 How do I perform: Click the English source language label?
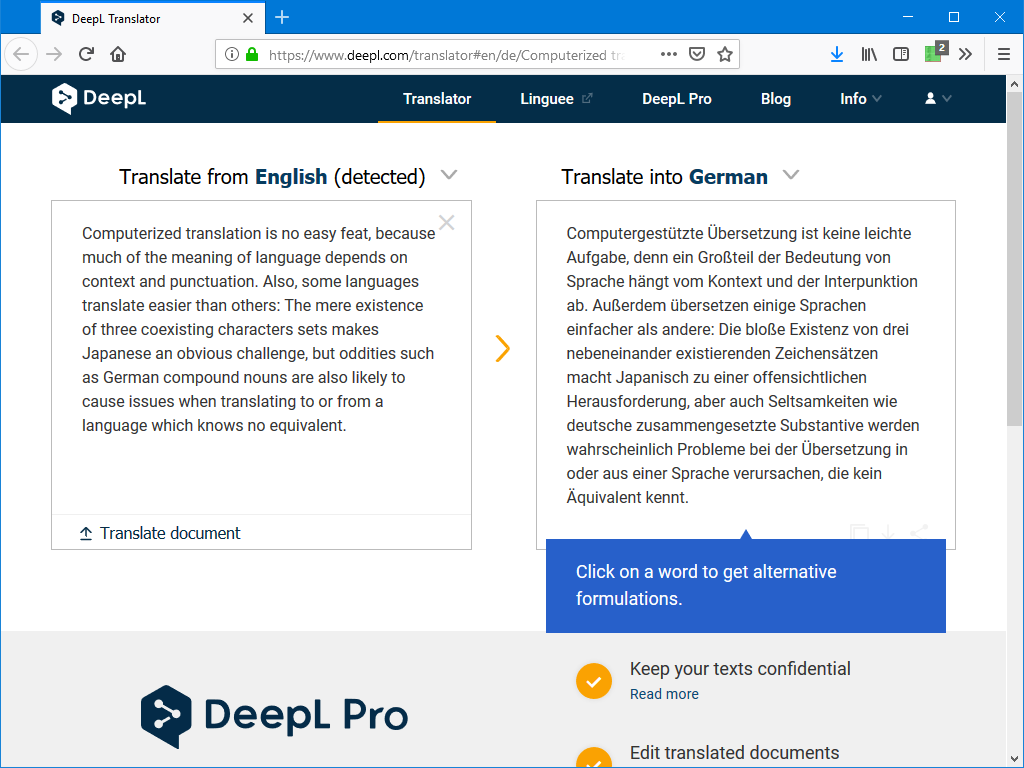click(291, 177)
